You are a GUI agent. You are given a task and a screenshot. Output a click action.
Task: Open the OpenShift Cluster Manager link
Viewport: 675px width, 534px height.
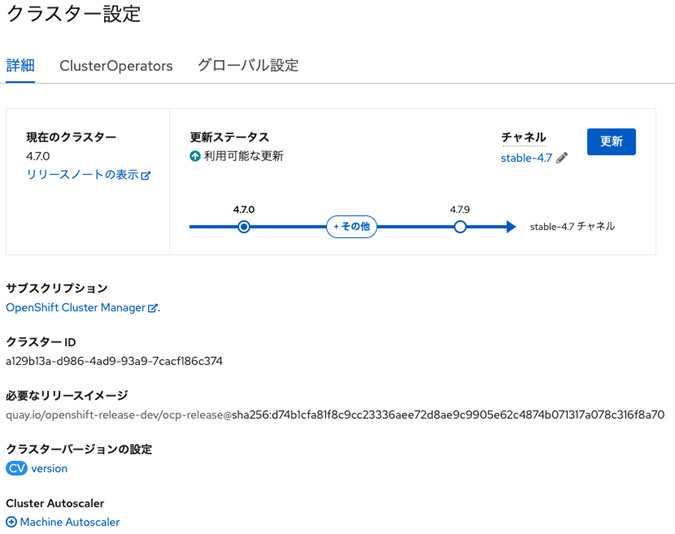(75, 308)
